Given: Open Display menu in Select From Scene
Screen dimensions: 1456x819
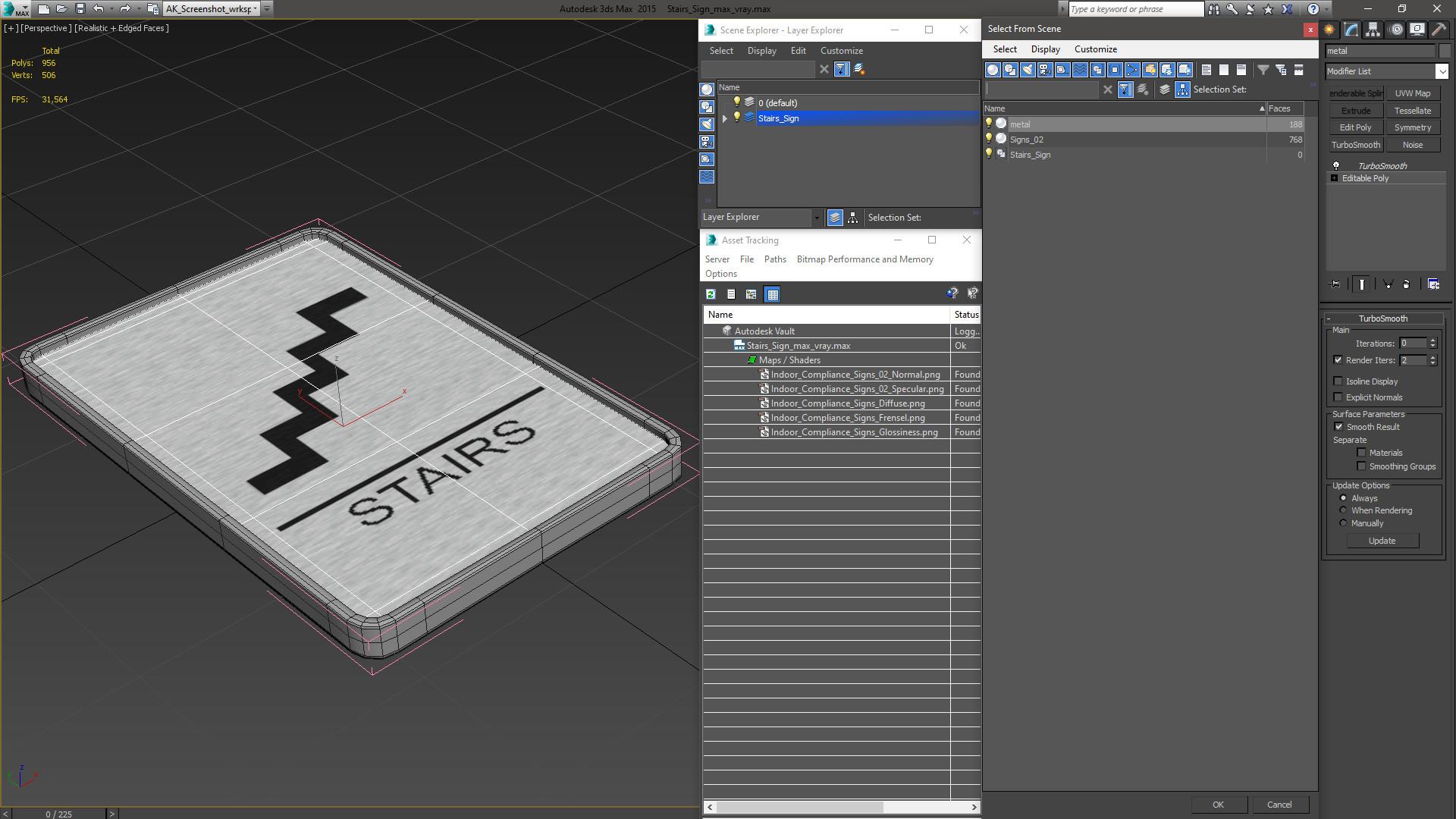Looking at the screenshot, I should click(1045, 49).
